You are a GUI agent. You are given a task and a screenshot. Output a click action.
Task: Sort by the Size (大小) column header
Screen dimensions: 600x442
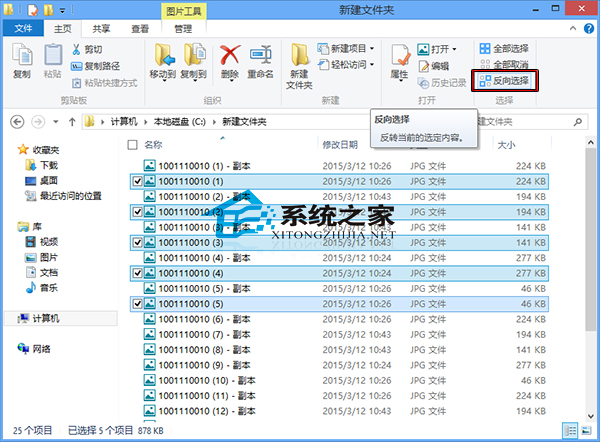506,145
